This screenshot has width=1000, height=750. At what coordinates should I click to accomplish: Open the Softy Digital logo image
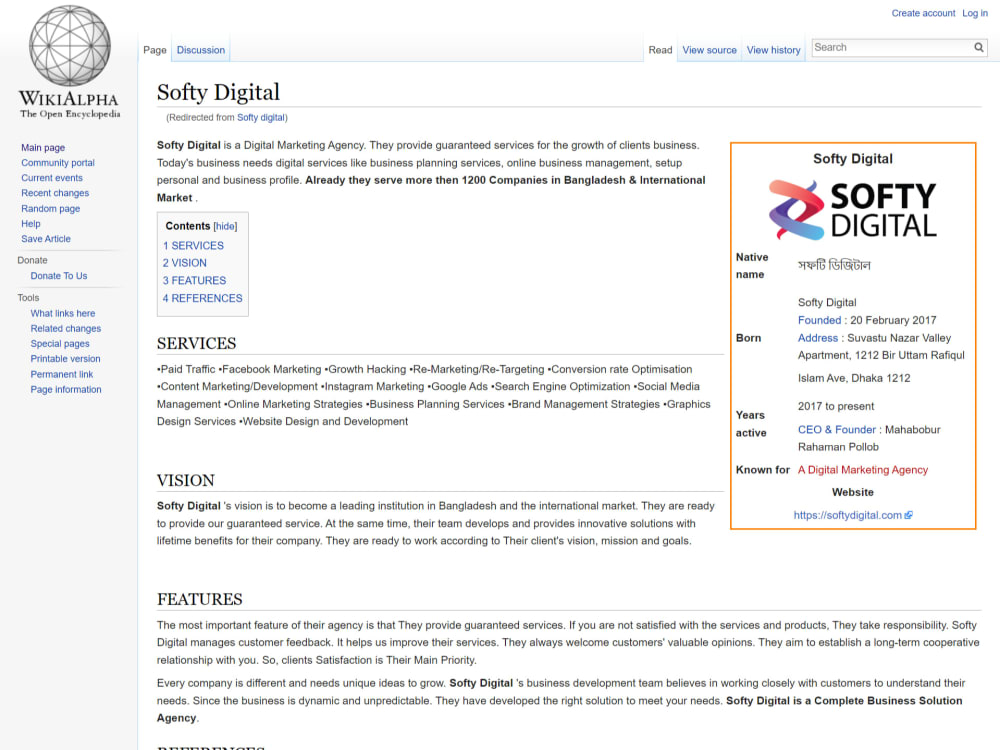(x=853, y=210)
